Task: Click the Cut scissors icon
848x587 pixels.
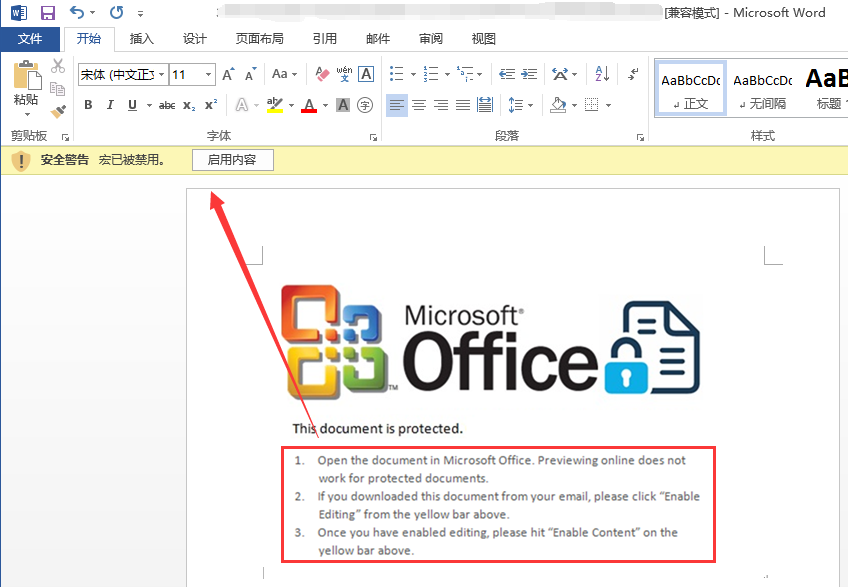Action: click(x=58, y=66)
